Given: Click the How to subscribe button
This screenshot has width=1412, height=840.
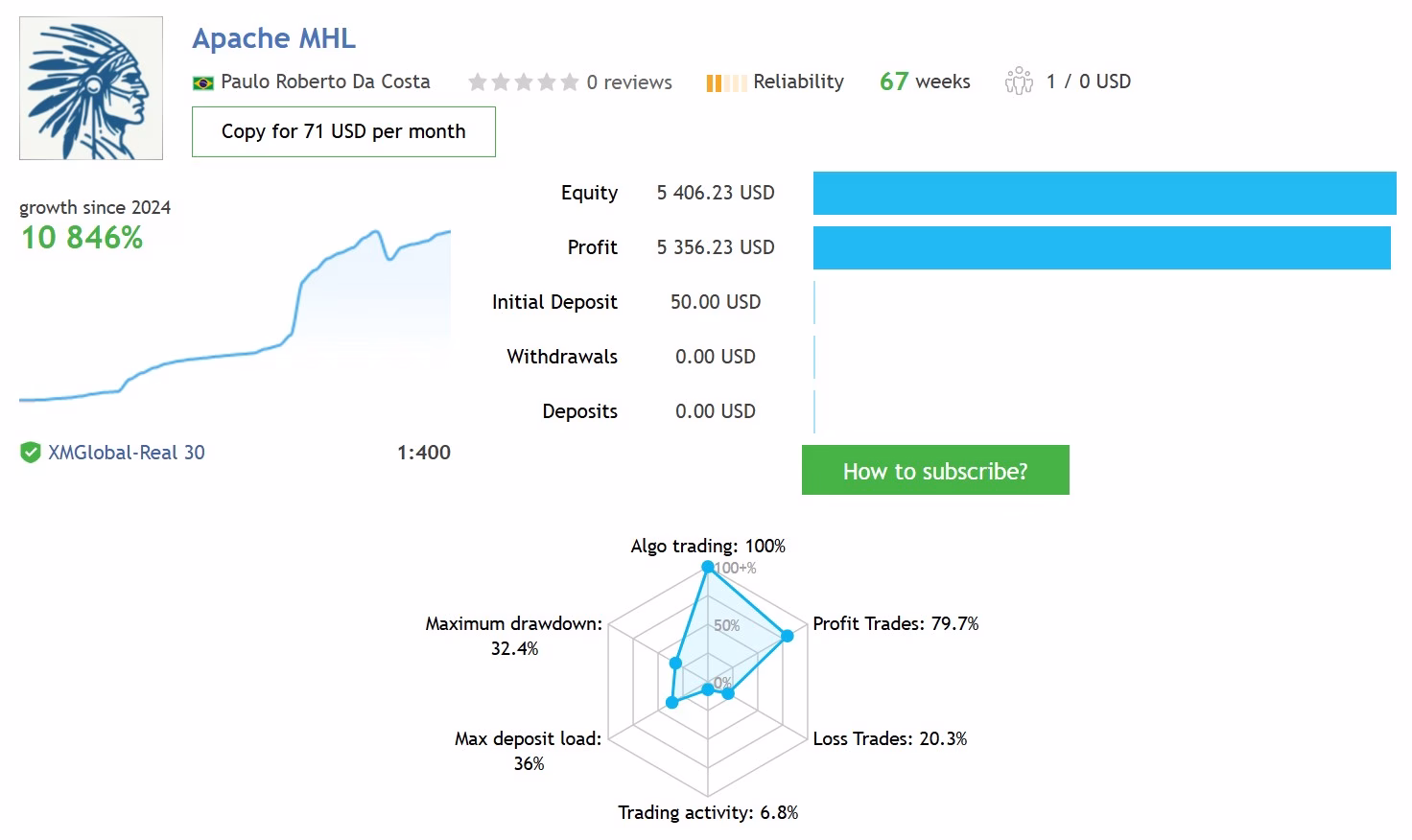Looking at the screenshot, I should point(935,470).
